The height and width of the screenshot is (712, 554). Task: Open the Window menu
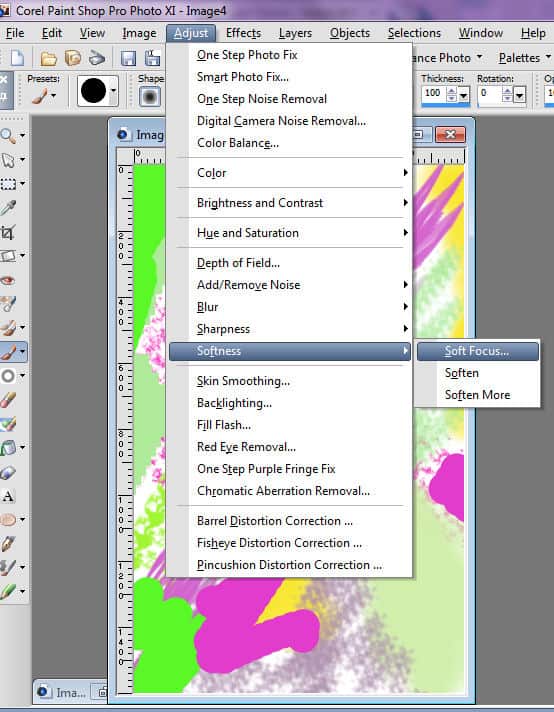point(480,33)
